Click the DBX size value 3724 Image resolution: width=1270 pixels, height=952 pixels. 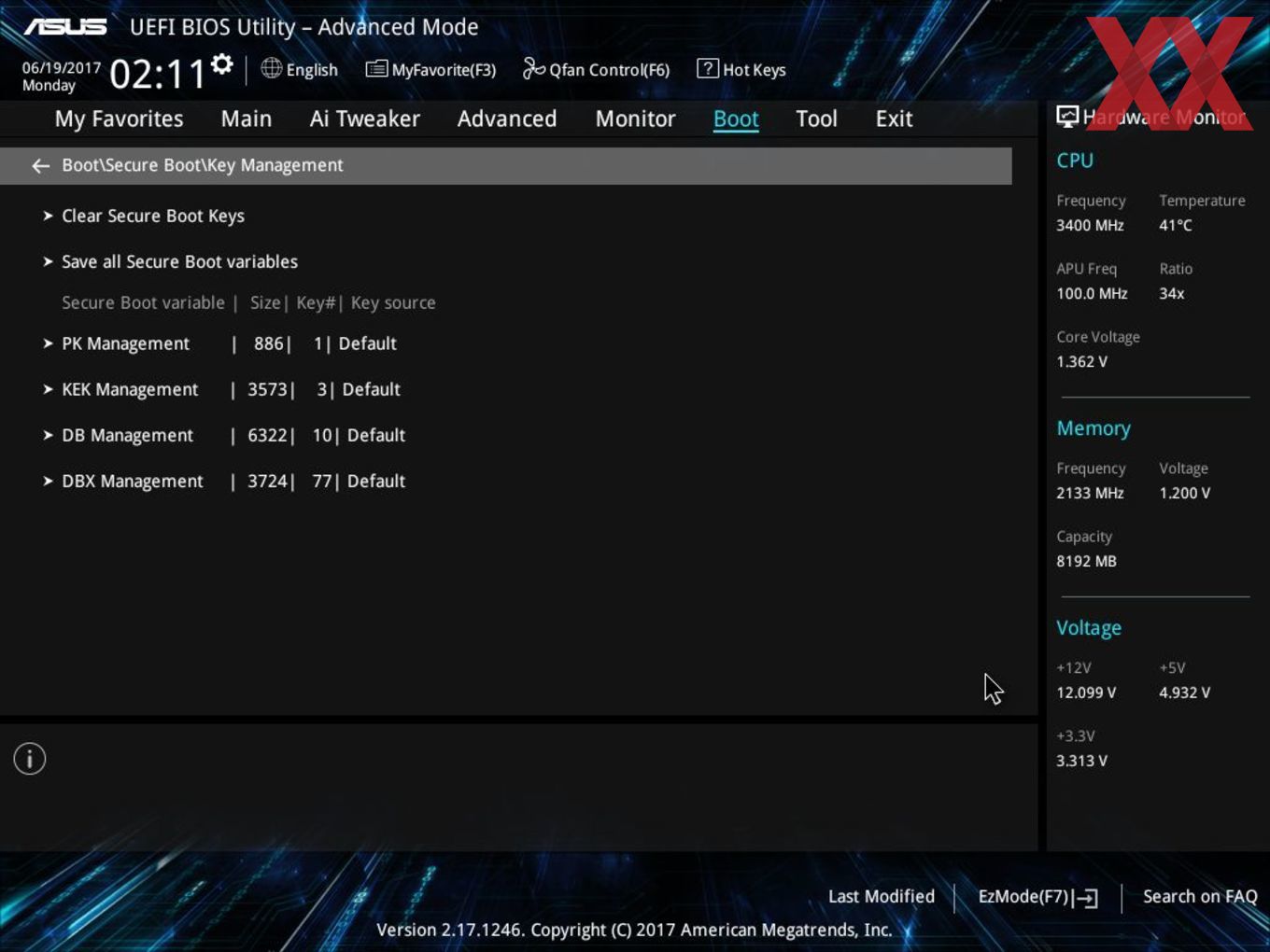coord(267,481)
